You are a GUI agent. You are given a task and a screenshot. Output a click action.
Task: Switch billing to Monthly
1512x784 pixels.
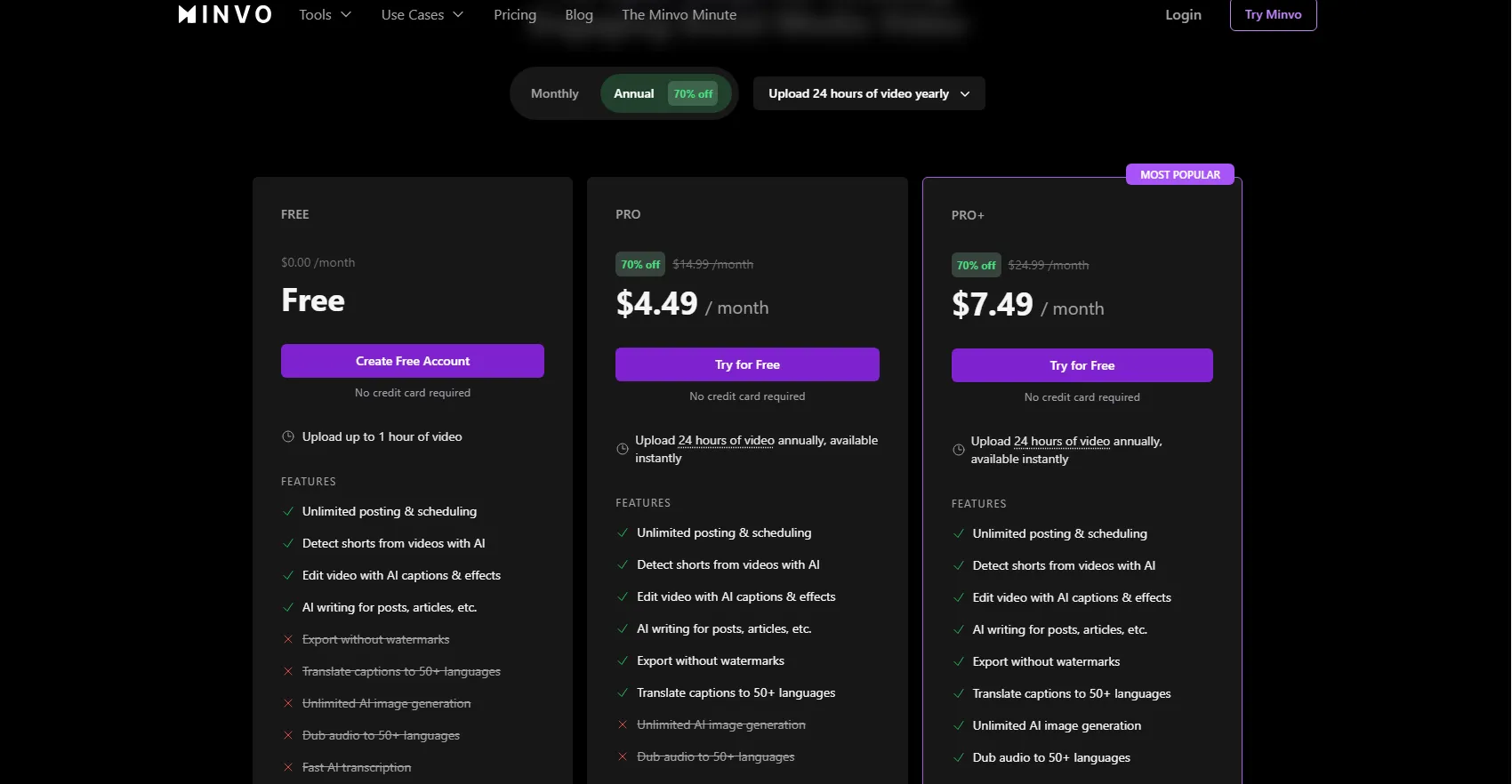pyautogui.click(x=554, y=93)
